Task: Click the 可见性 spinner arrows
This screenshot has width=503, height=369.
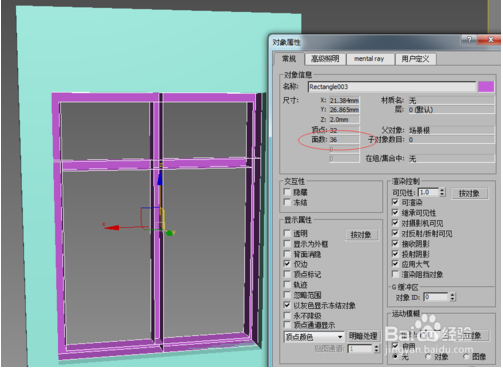Action: [442, 192]
